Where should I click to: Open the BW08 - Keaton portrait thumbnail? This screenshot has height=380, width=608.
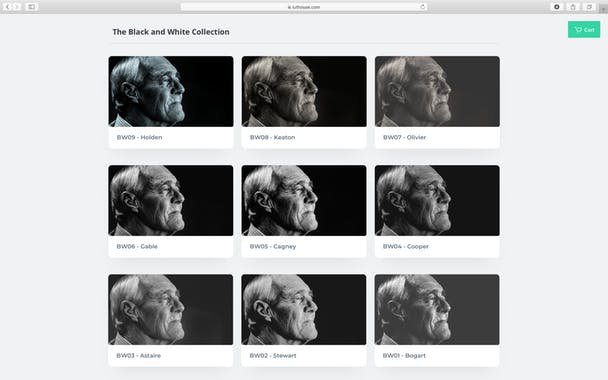304,91
